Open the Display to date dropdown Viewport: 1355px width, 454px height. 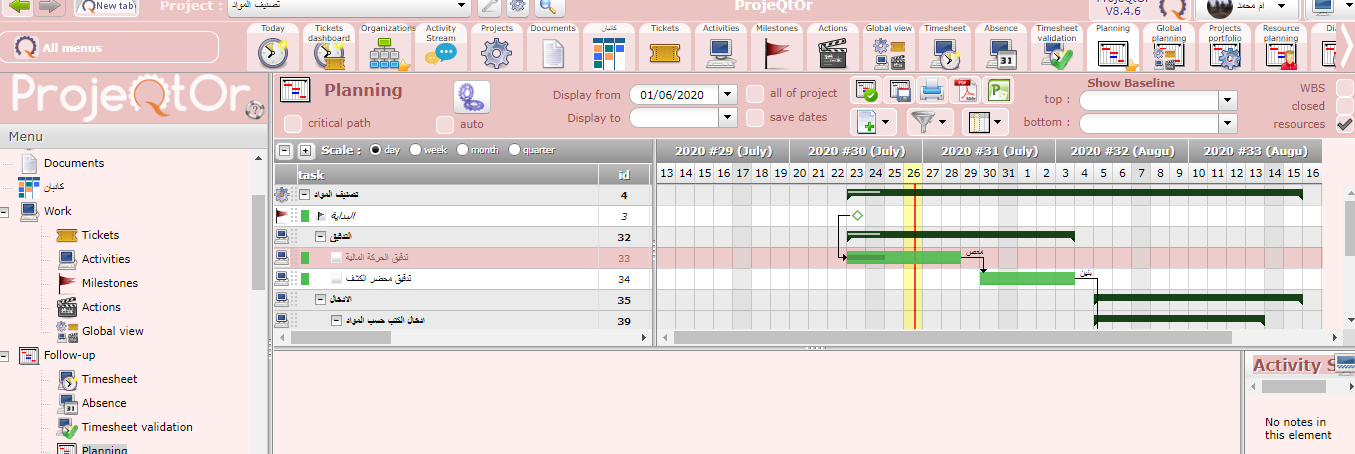pos(728,118)
